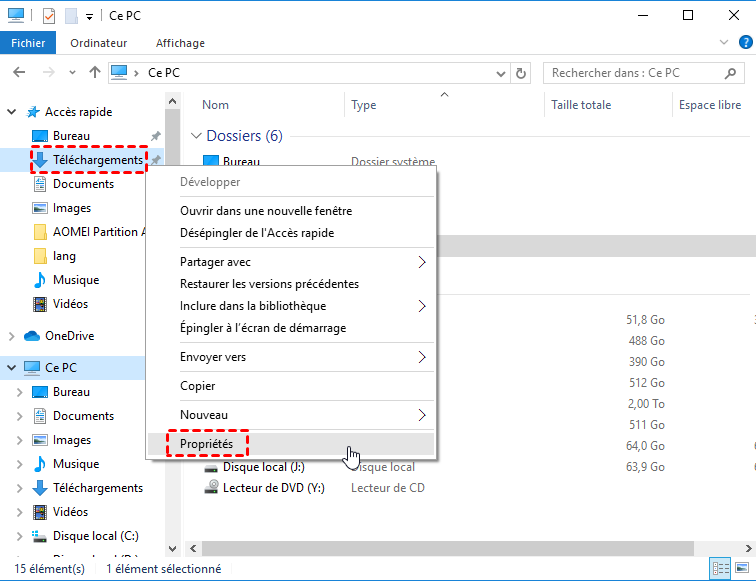Click the Properties quick access toolbar icon
Viewport: 756px width, 581px height.
pyautogui.click(x=49, y=16)
